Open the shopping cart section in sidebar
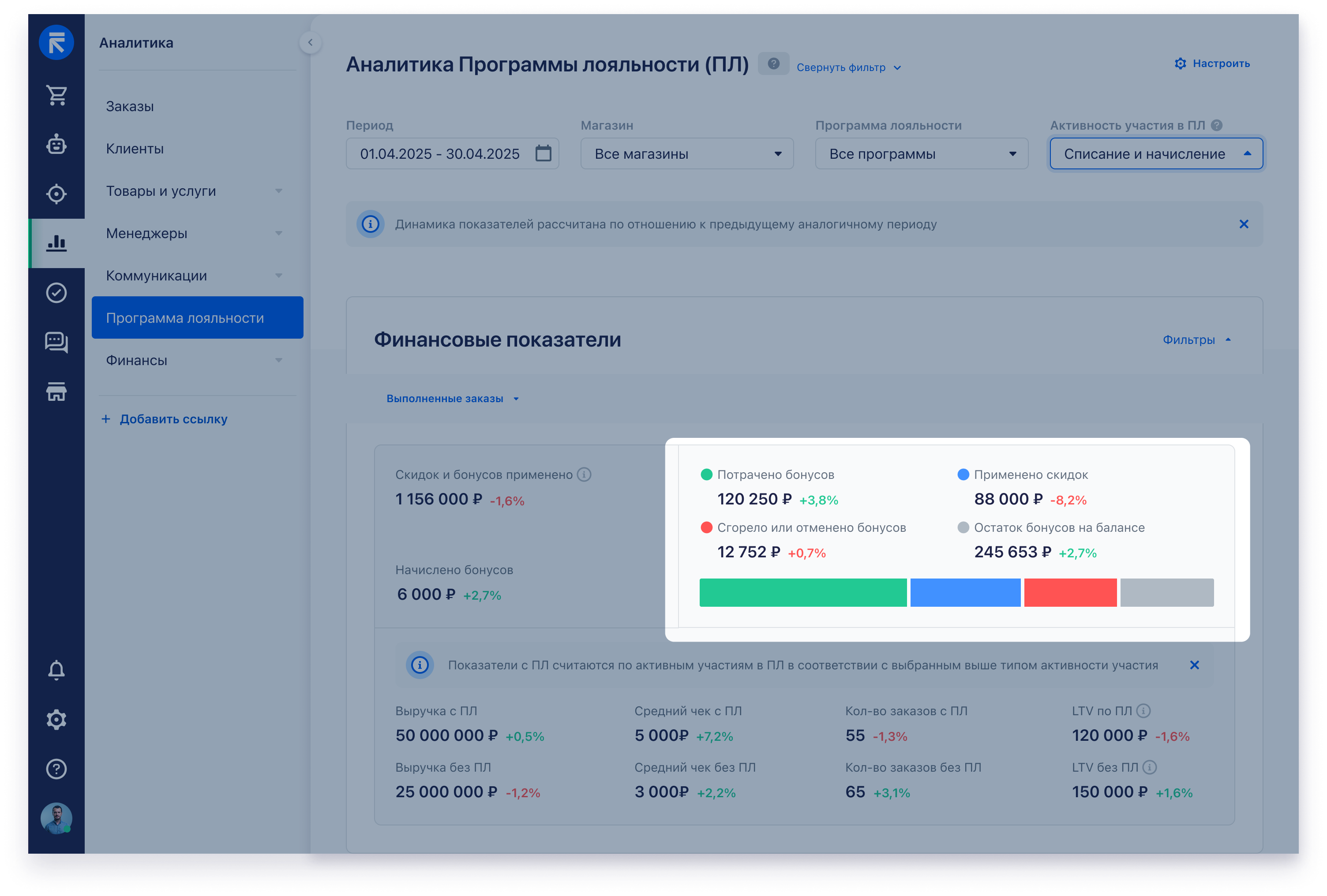This screenshot has height=896, width=1327. (56, 95)
